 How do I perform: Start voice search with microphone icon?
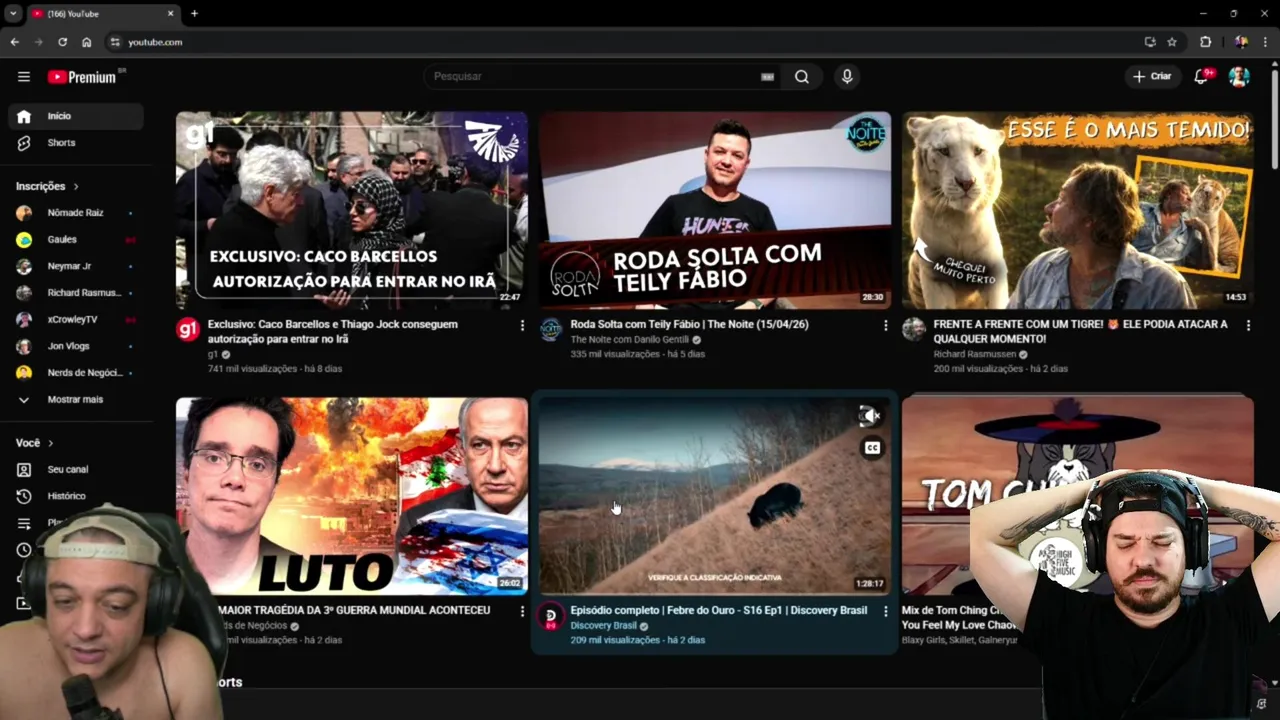click(x=847, y=77)
